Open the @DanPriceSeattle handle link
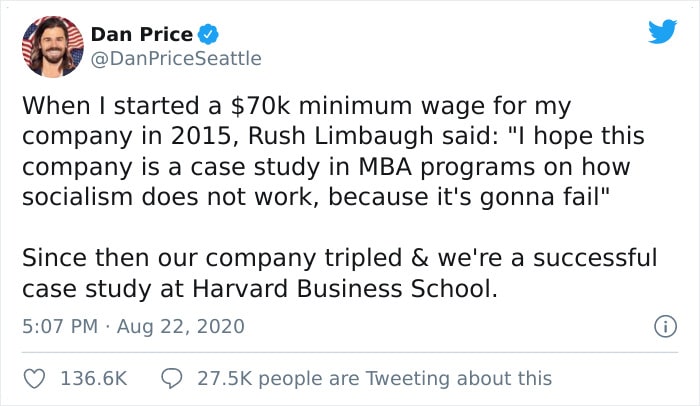The height and width of the screenshot is (406, 700). pos(176,59)
